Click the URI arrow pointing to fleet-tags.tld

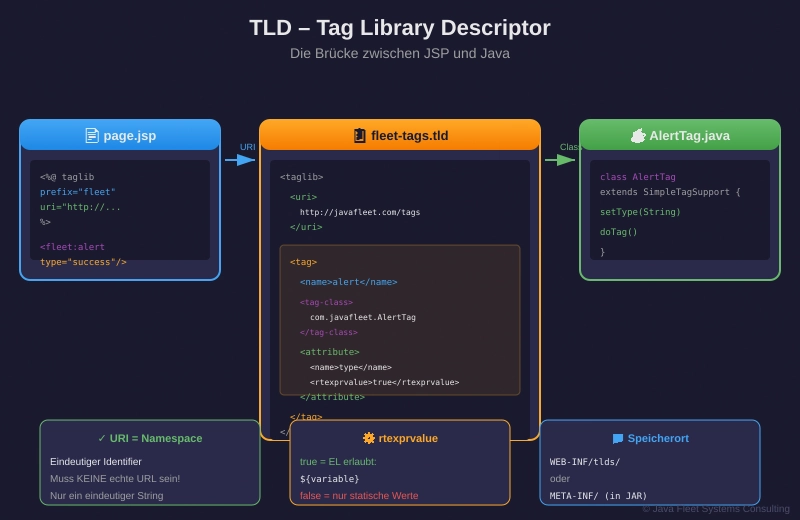240,159
